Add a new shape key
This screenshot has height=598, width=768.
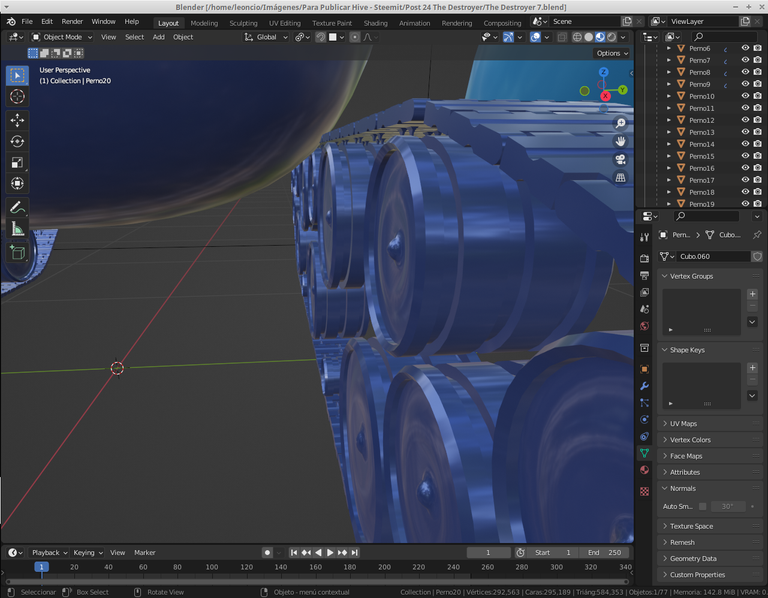(752, 368)
